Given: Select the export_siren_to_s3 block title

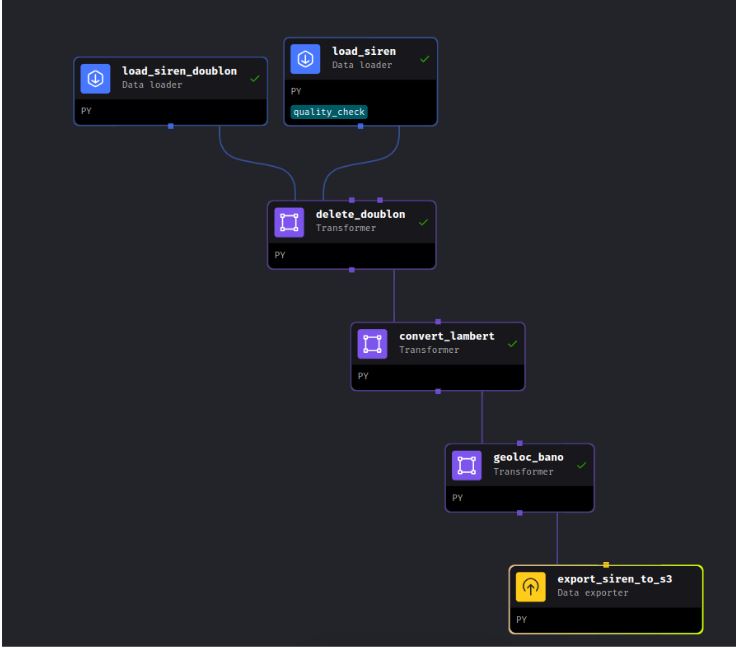Looking at the screenshot, I should [614, 579].
